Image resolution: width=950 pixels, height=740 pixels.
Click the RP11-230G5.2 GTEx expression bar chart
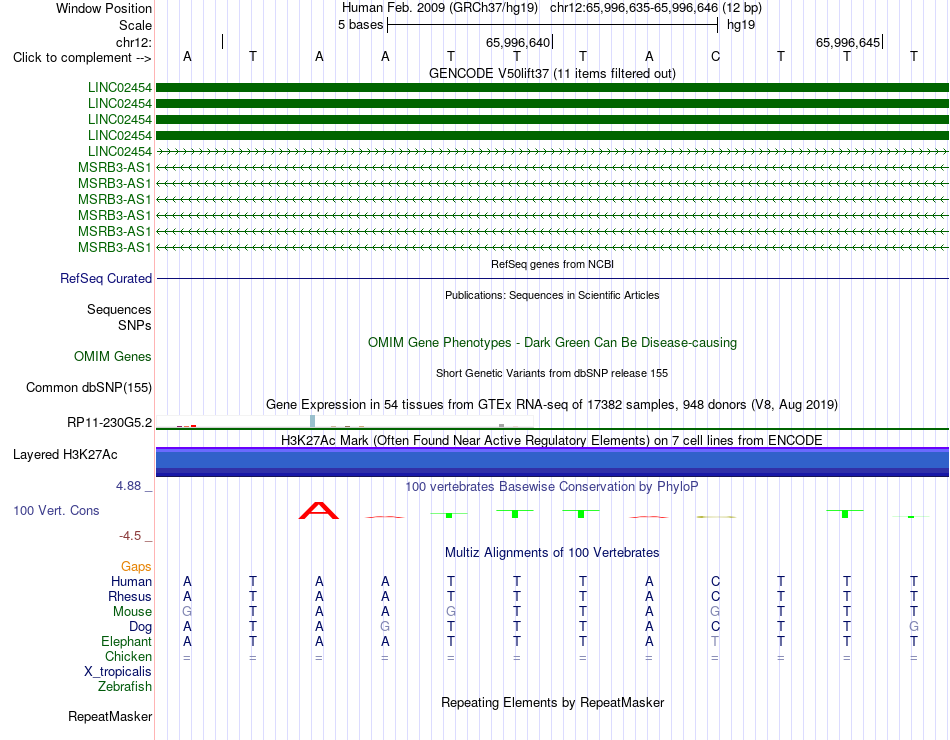(345, 421)
